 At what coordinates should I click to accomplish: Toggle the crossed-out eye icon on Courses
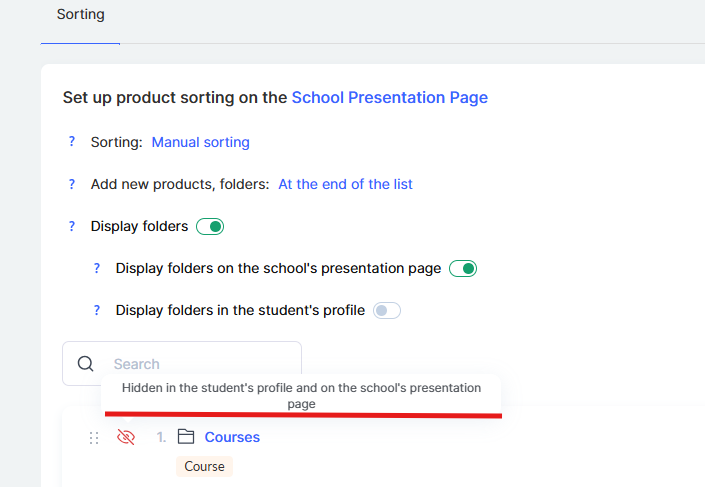(126, 437)
